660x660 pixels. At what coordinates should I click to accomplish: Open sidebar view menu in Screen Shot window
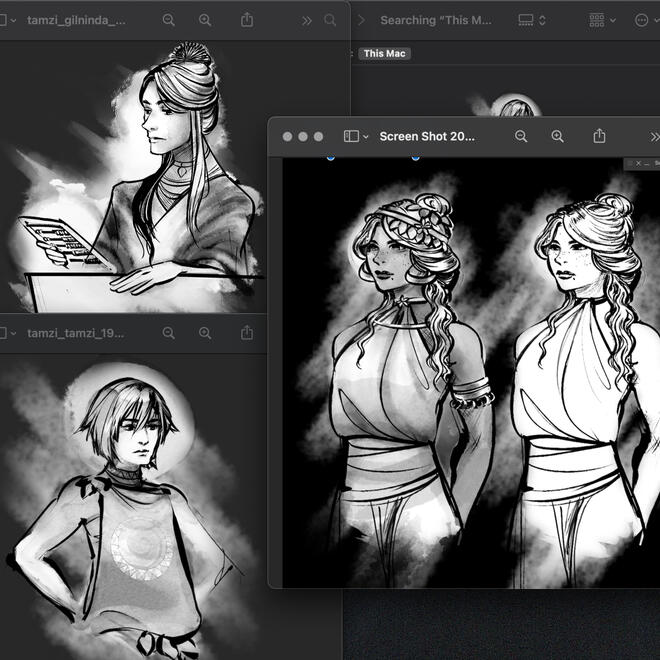(356, 136)
